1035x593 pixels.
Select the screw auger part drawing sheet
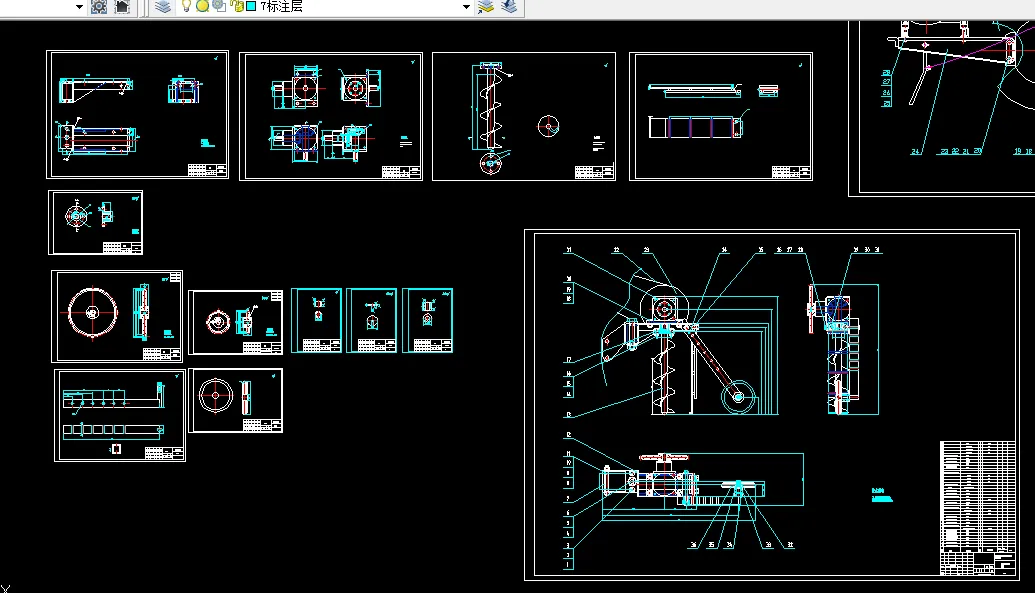[x=523, y=116]
